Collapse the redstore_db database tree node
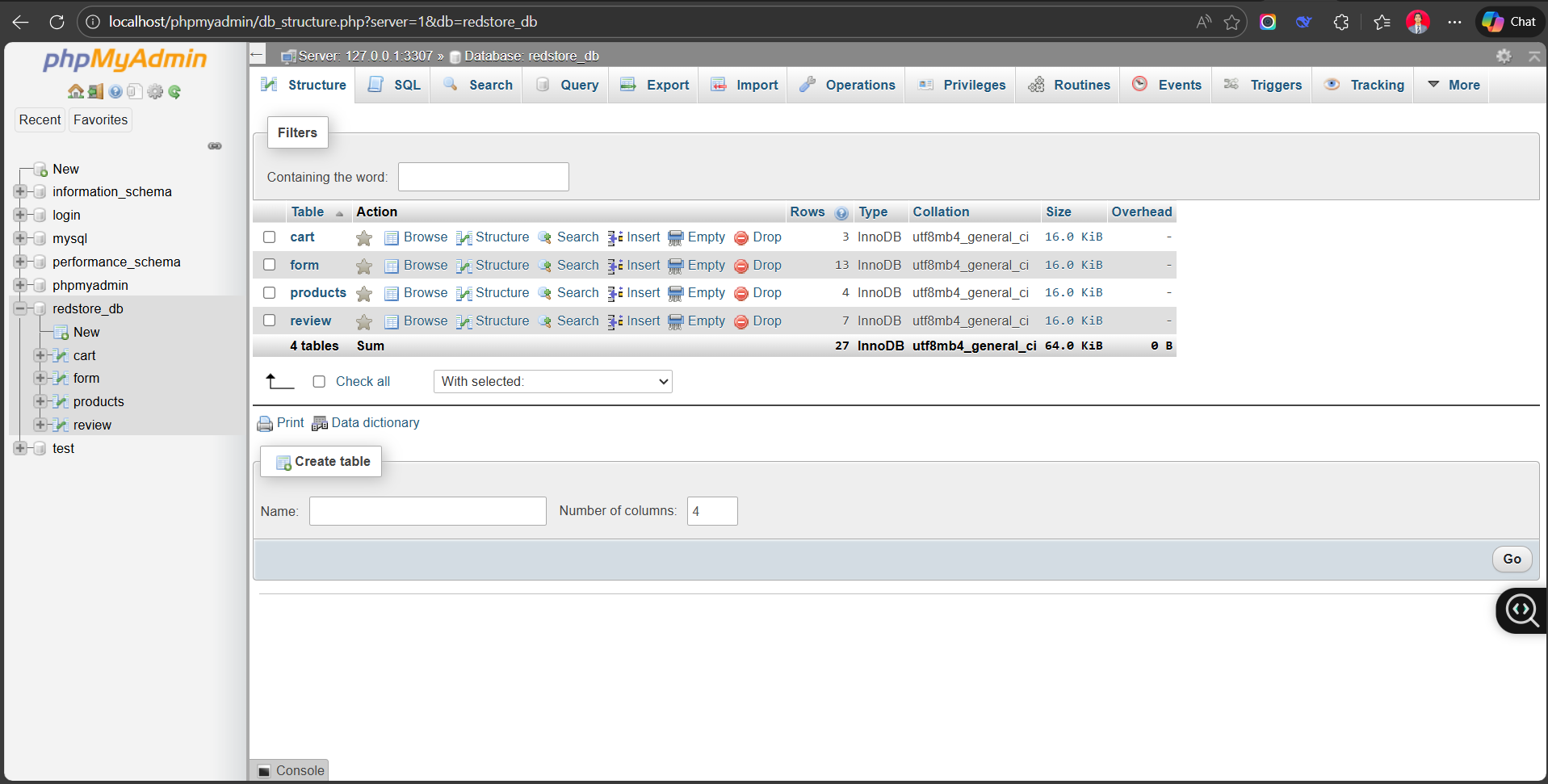The height and width of the screenshot is (784, 1548). coord(20,308)
